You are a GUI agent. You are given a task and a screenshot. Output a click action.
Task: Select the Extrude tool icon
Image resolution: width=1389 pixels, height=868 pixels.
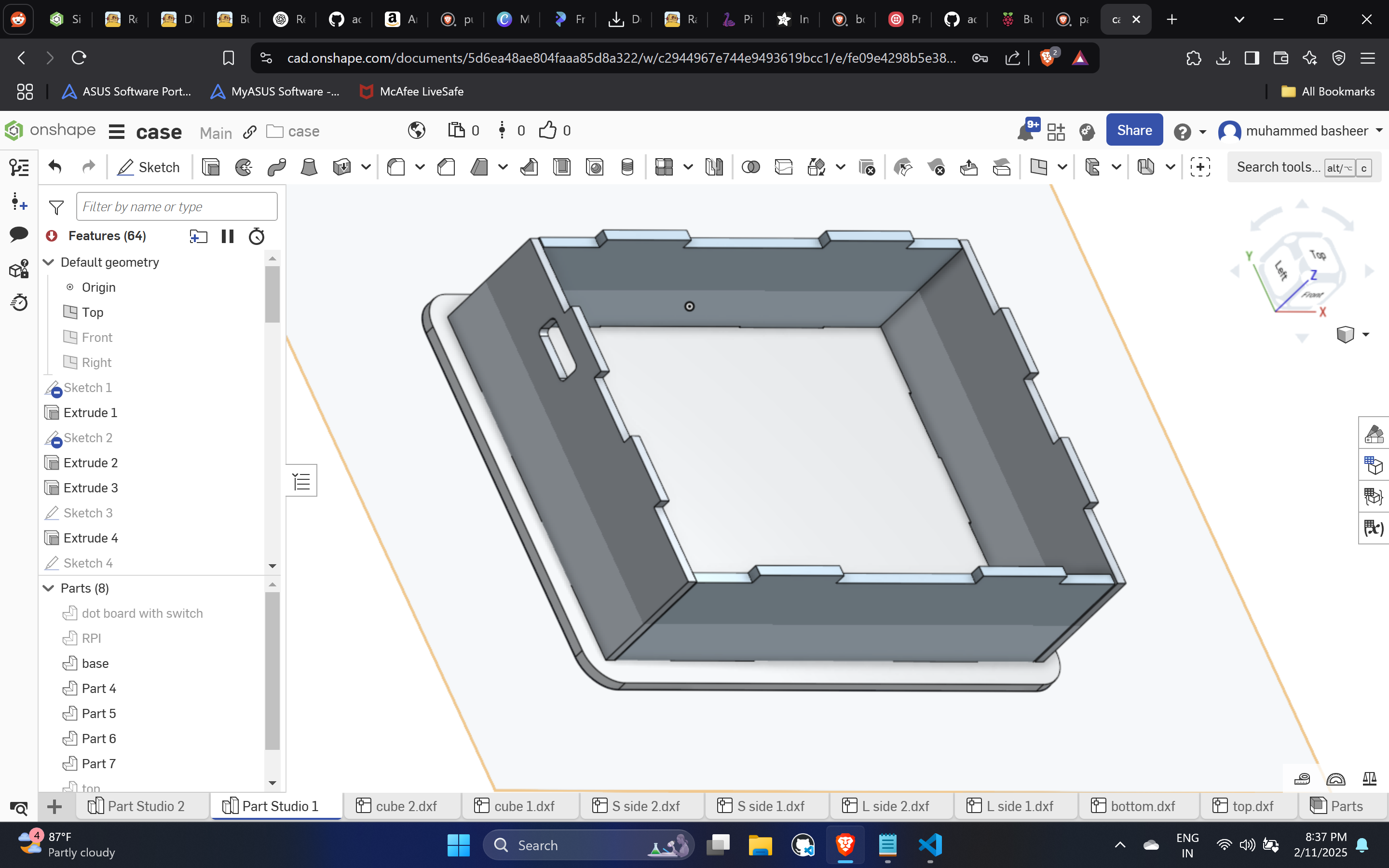click(x=211, y=167)
